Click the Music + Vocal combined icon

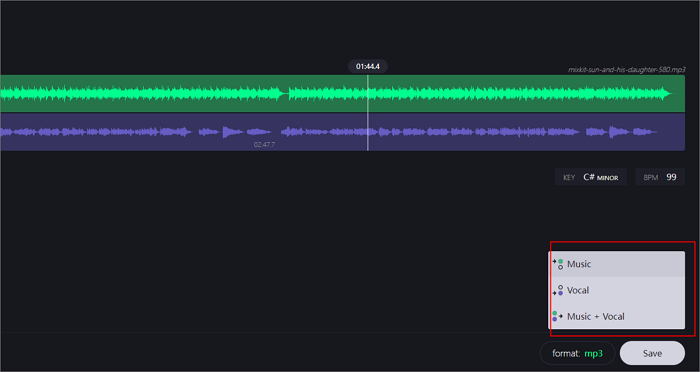click(558, 316)
